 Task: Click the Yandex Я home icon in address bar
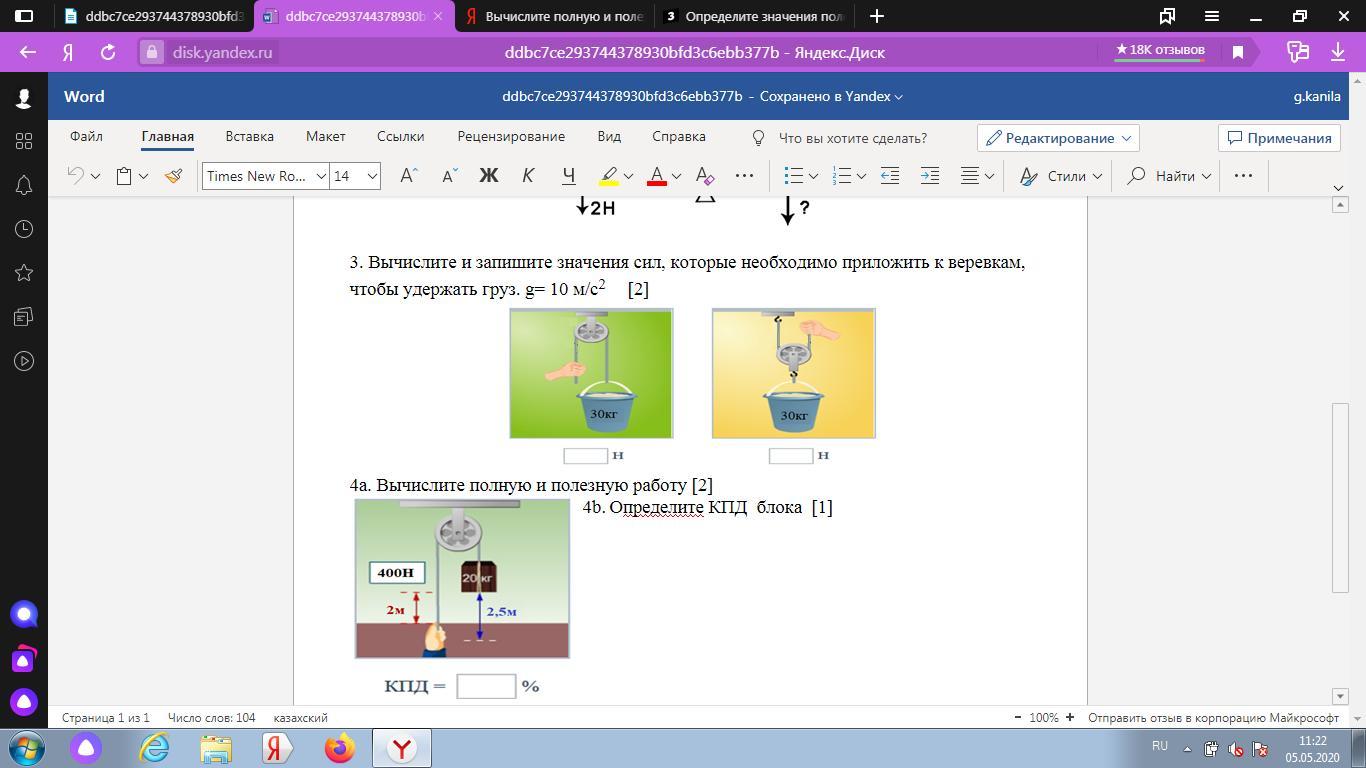point(68,52)
